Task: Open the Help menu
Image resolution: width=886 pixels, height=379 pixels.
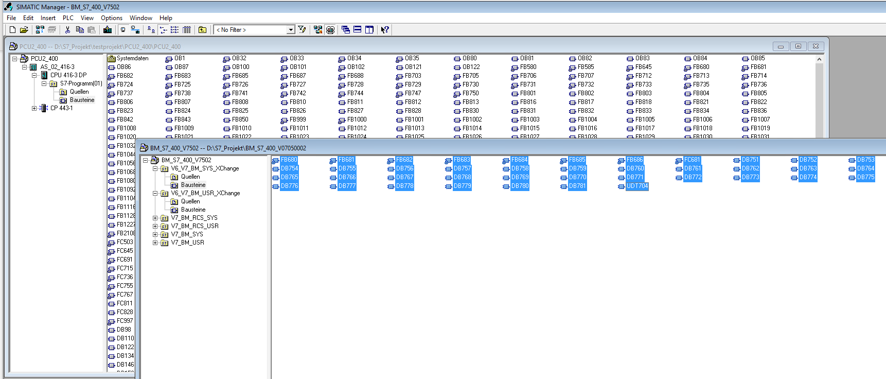Action: (166, 18)
